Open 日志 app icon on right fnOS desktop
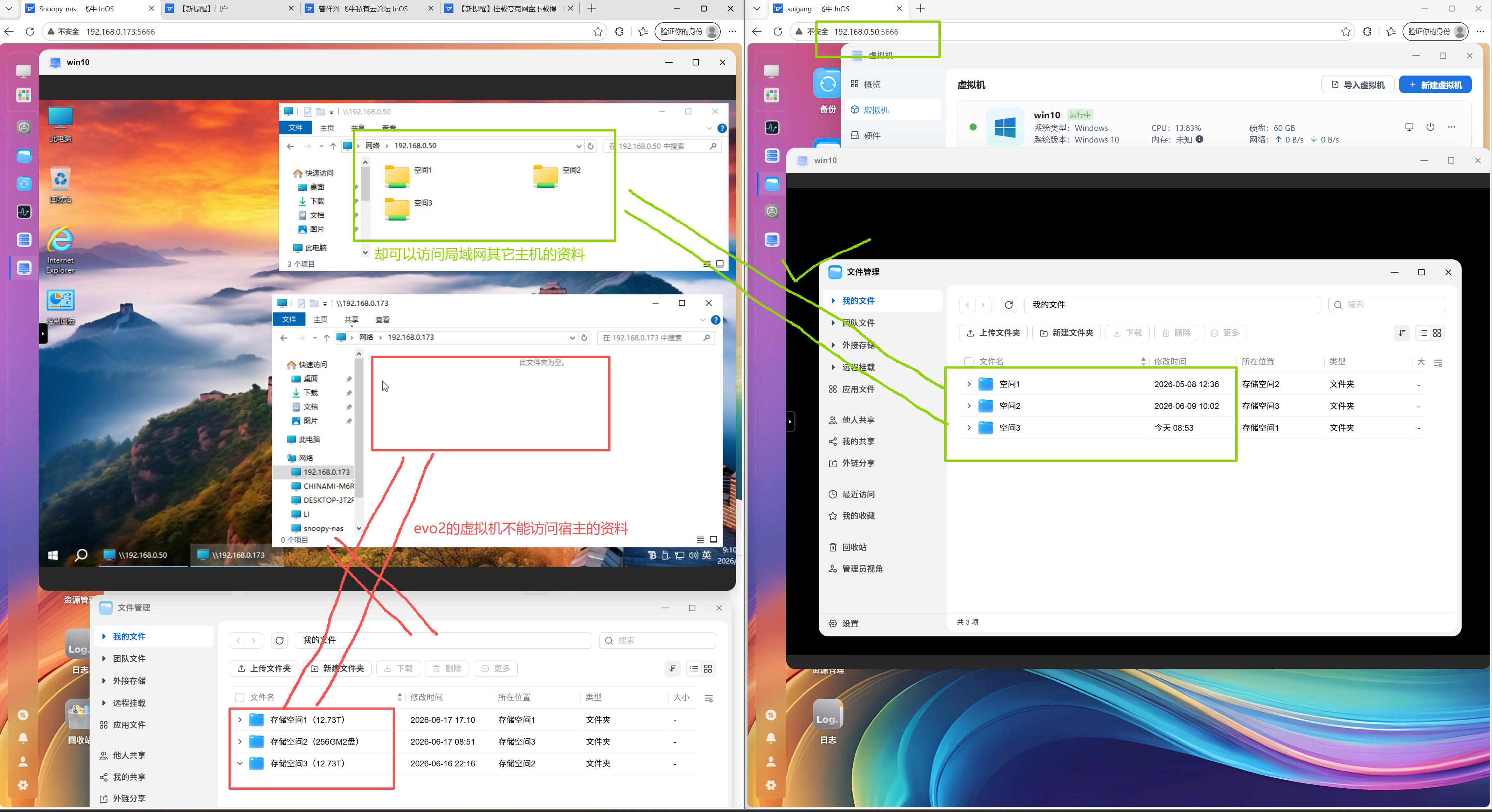This screenshot has height=812, width=1492. (x=828, y=721)
